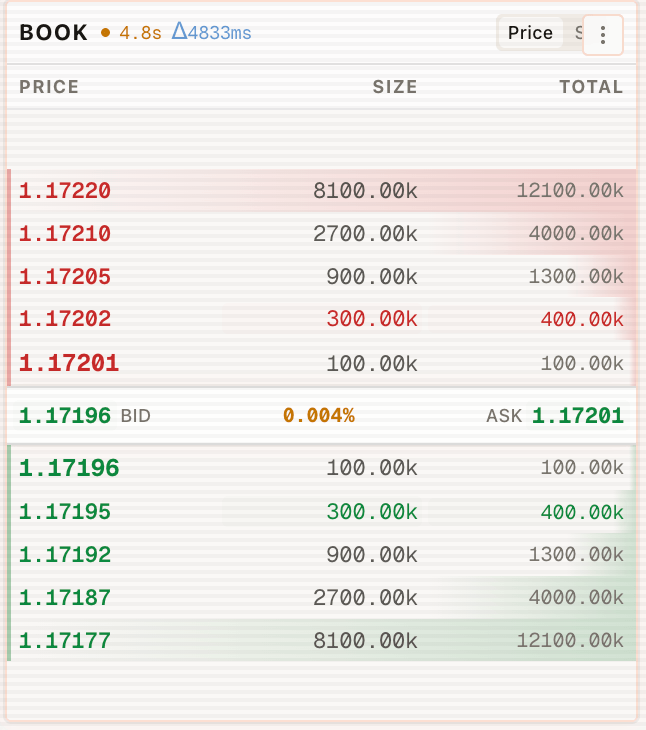Click the 4.8s staleness indicator
This screenshot has width=646, height=730.
tap(140, 33)
